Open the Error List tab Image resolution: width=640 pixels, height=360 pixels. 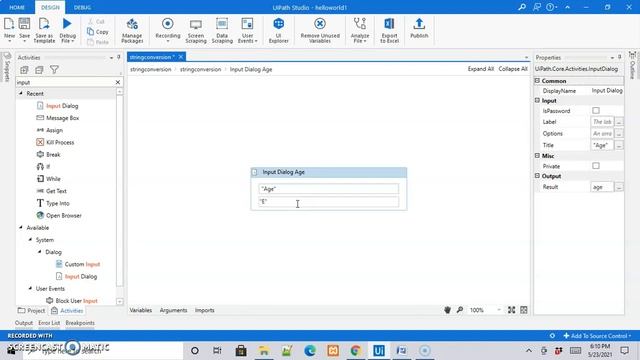click(49, 323)
